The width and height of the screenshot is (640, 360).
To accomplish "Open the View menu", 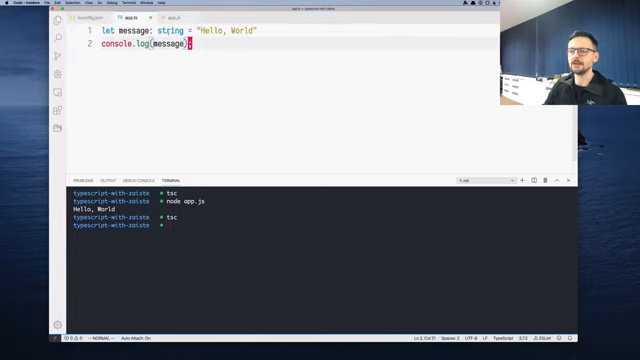I will [89, 3].
